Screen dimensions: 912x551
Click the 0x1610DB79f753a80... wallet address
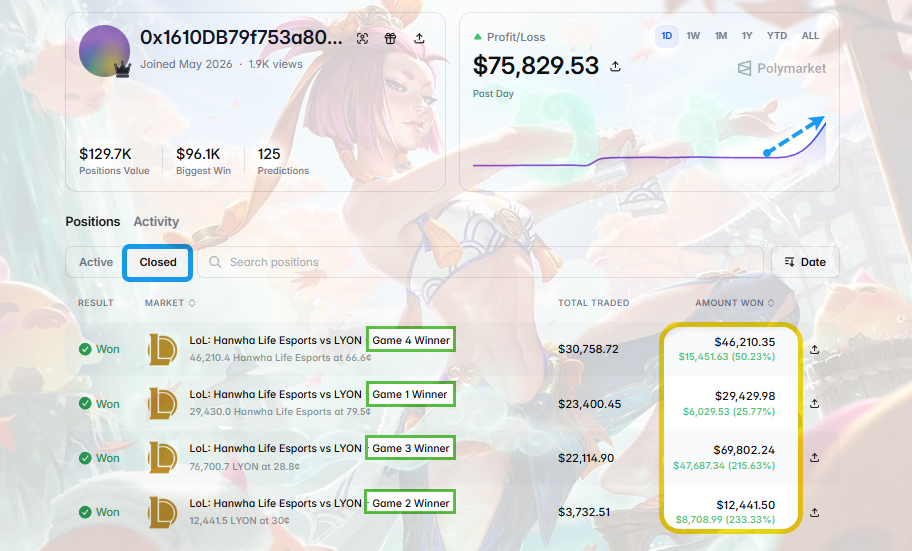coord(241,37)
